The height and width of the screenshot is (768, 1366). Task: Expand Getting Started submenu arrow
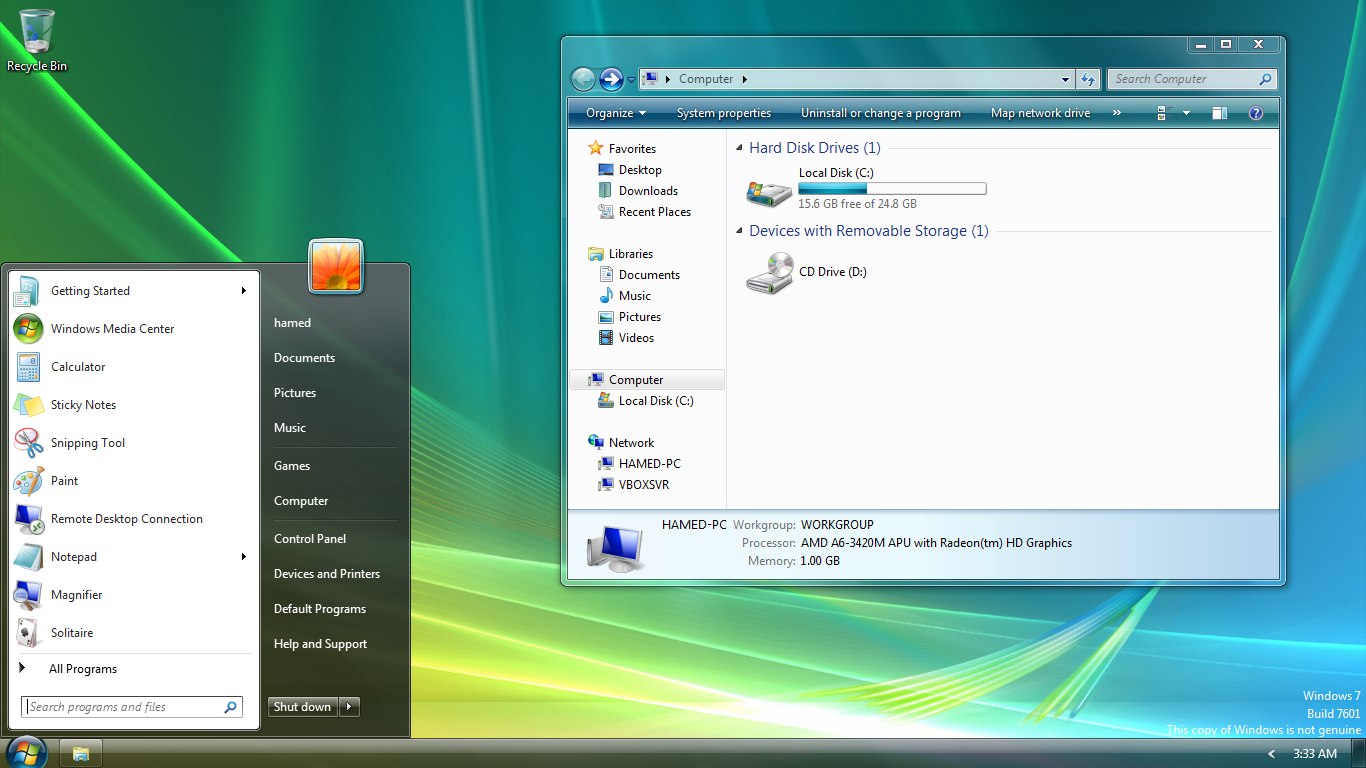click(x=243, y=291)
